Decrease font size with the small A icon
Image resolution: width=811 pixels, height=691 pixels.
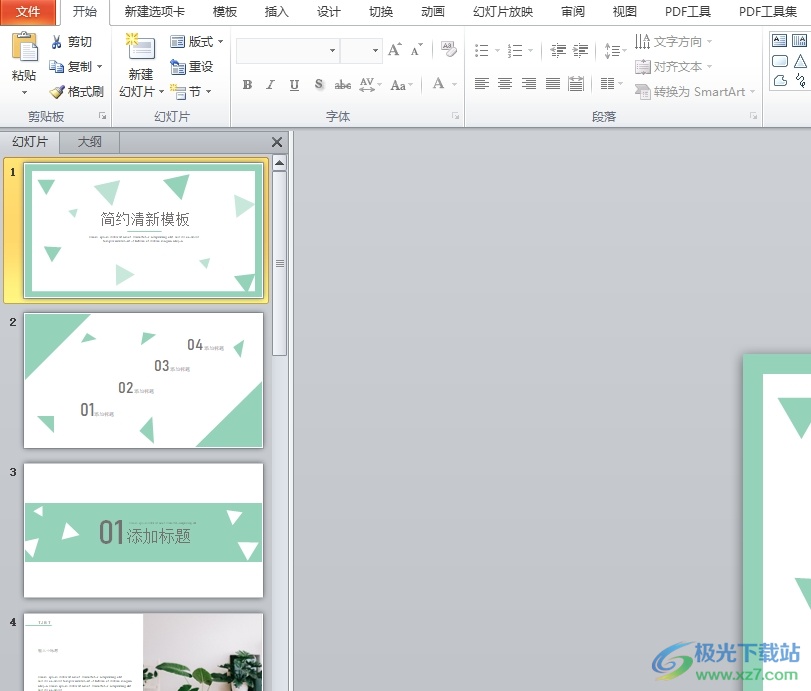pos(416,50)
